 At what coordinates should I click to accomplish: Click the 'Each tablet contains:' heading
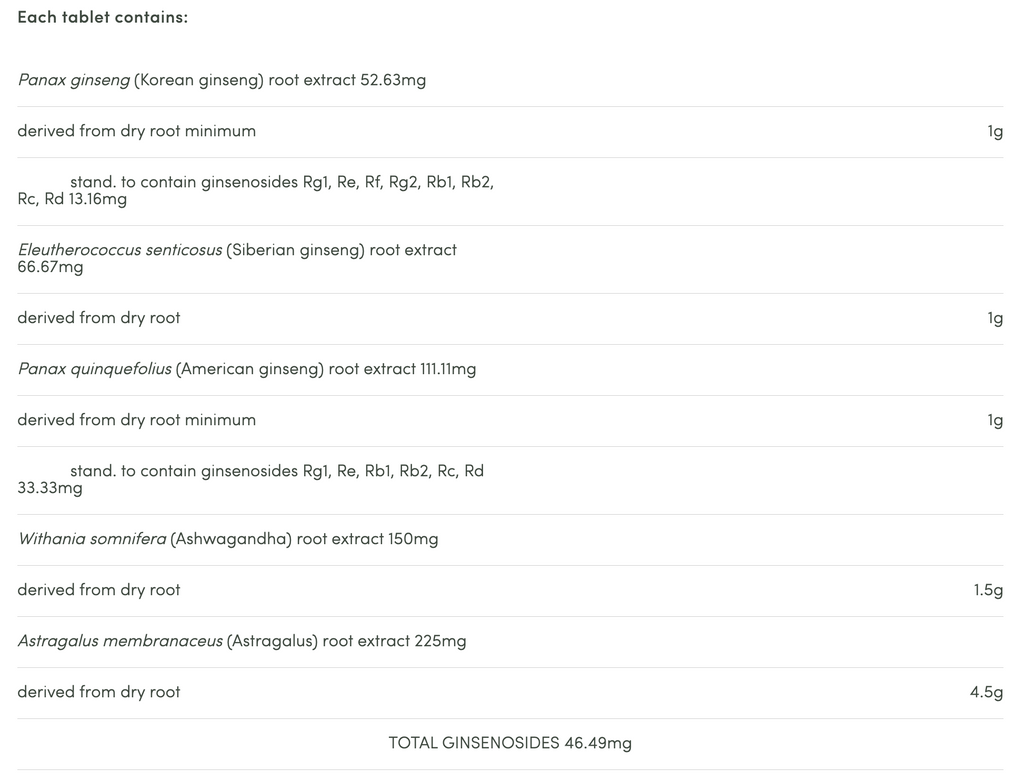click(102, 17)
